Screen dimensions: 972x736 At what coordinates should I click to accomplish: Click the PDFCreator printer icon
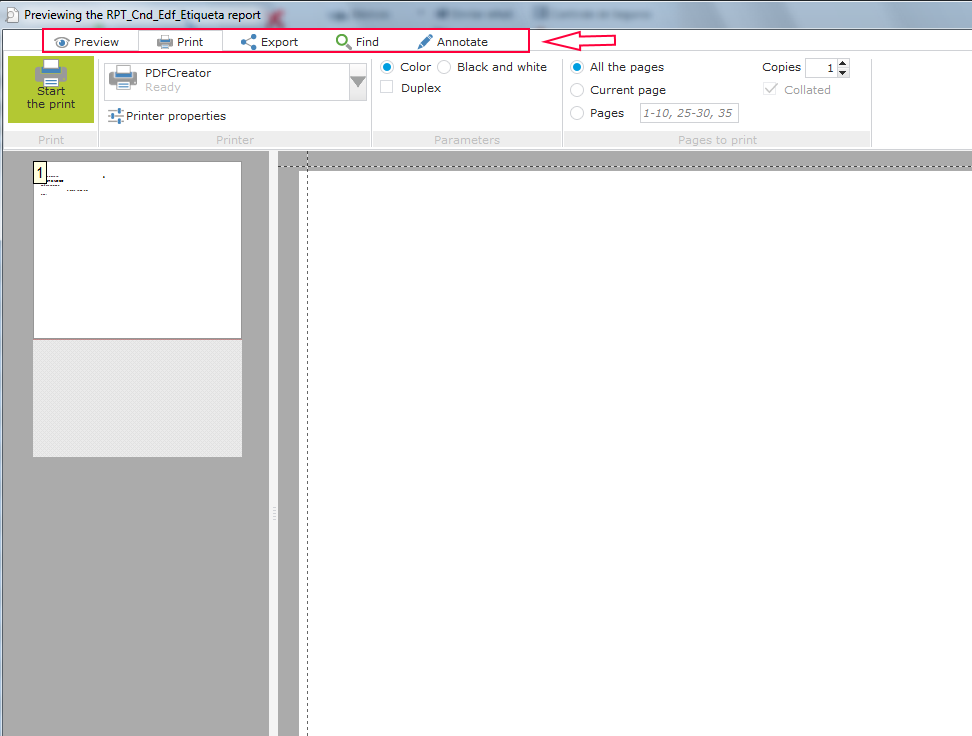pyautogui.click(x=123, y=79)
